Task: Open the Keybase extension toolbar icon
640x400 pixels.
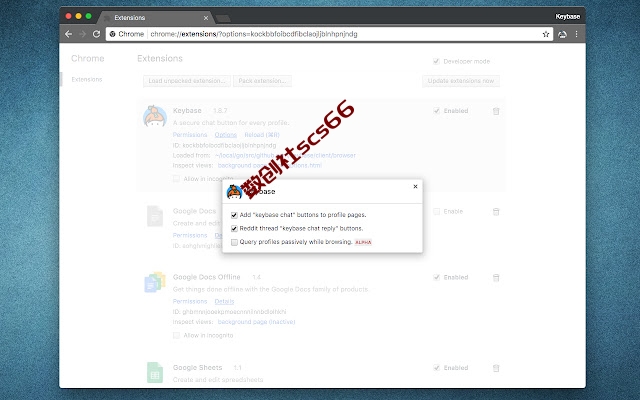Action: click(x=562, y=34)
